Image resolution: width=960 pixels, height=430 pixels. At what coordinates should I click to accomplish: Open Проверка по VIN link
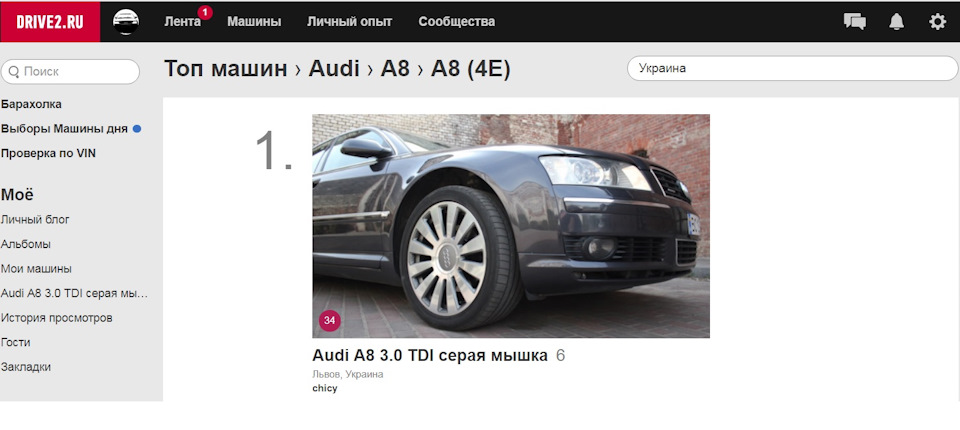tap(48, 153)
